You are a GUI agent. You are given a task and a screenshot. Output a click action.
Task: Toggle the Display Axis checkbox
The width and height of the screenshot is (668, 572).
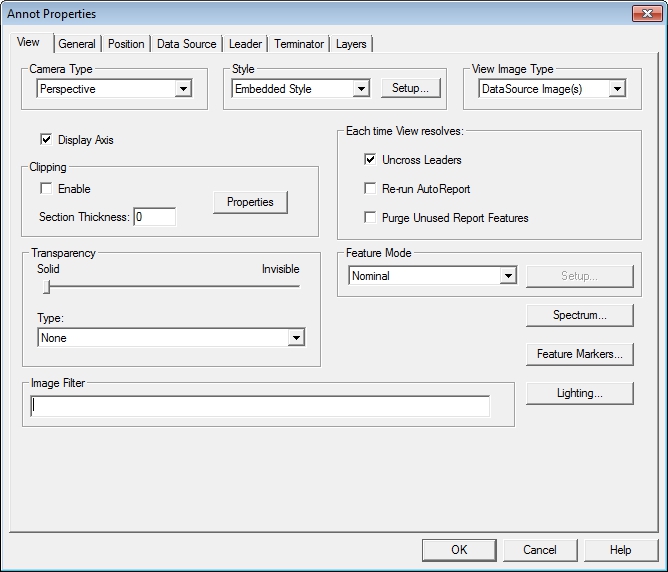coord(46,140)
